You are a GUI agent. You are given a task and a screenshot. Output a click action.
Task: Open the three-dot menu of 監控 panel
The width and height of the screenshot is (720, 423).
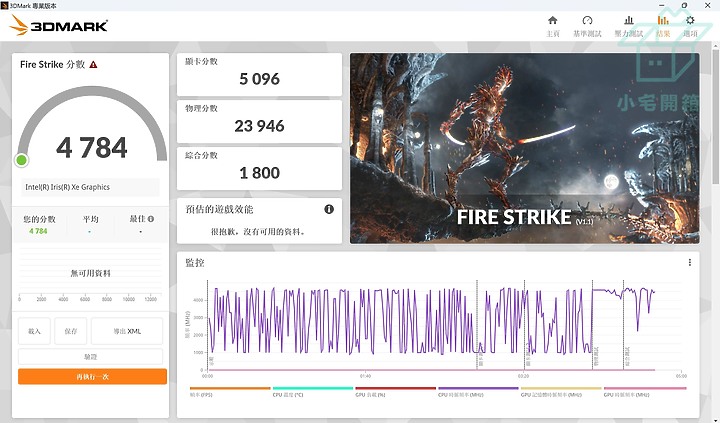coord(690,262)
